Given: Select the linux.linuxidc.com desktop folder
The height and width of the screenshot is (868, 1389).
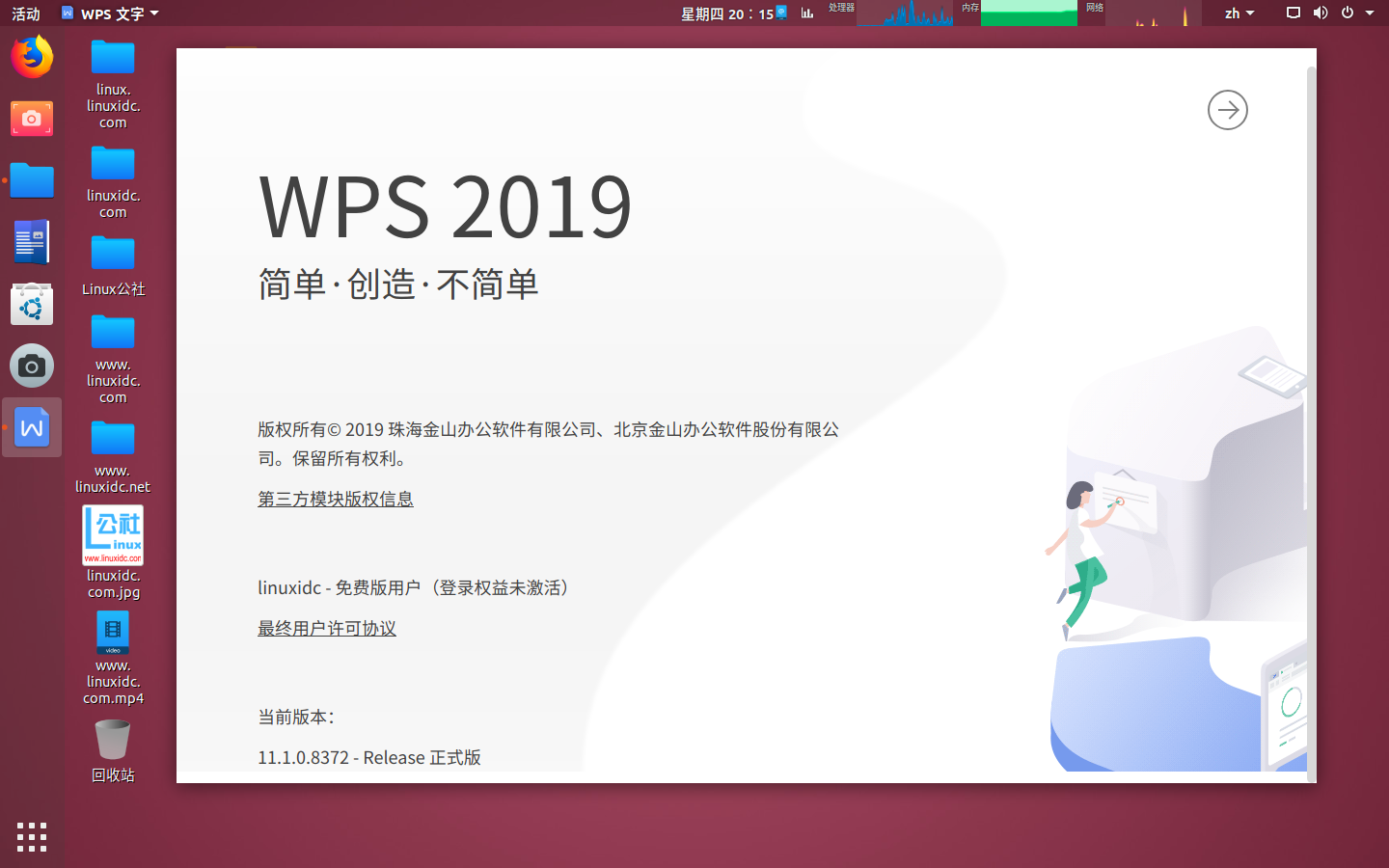Looking at the screenshot, I should [113, 84].
